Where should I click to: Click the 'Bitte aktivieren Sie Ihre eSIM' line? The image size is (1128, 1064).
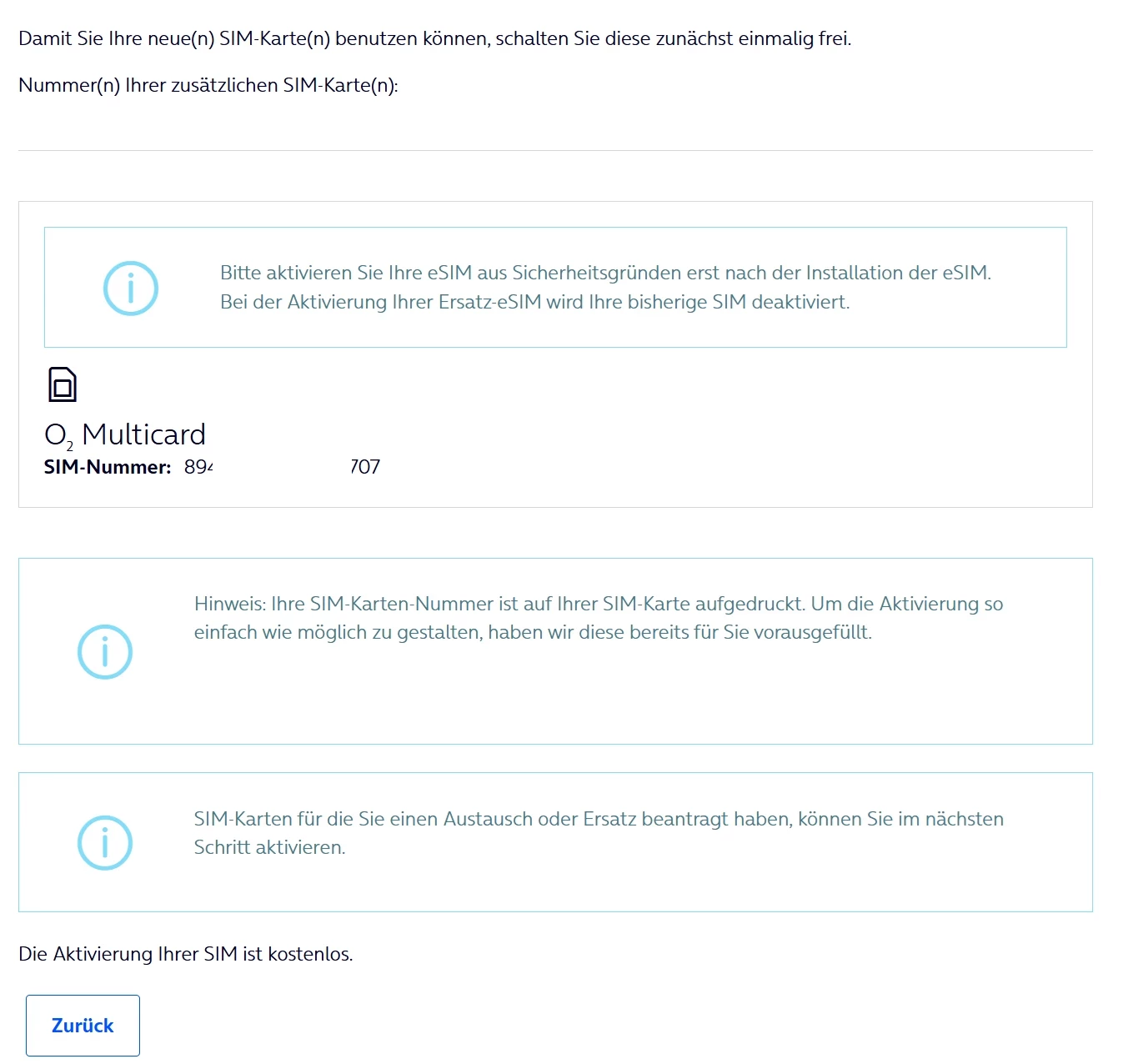(605, 273)
